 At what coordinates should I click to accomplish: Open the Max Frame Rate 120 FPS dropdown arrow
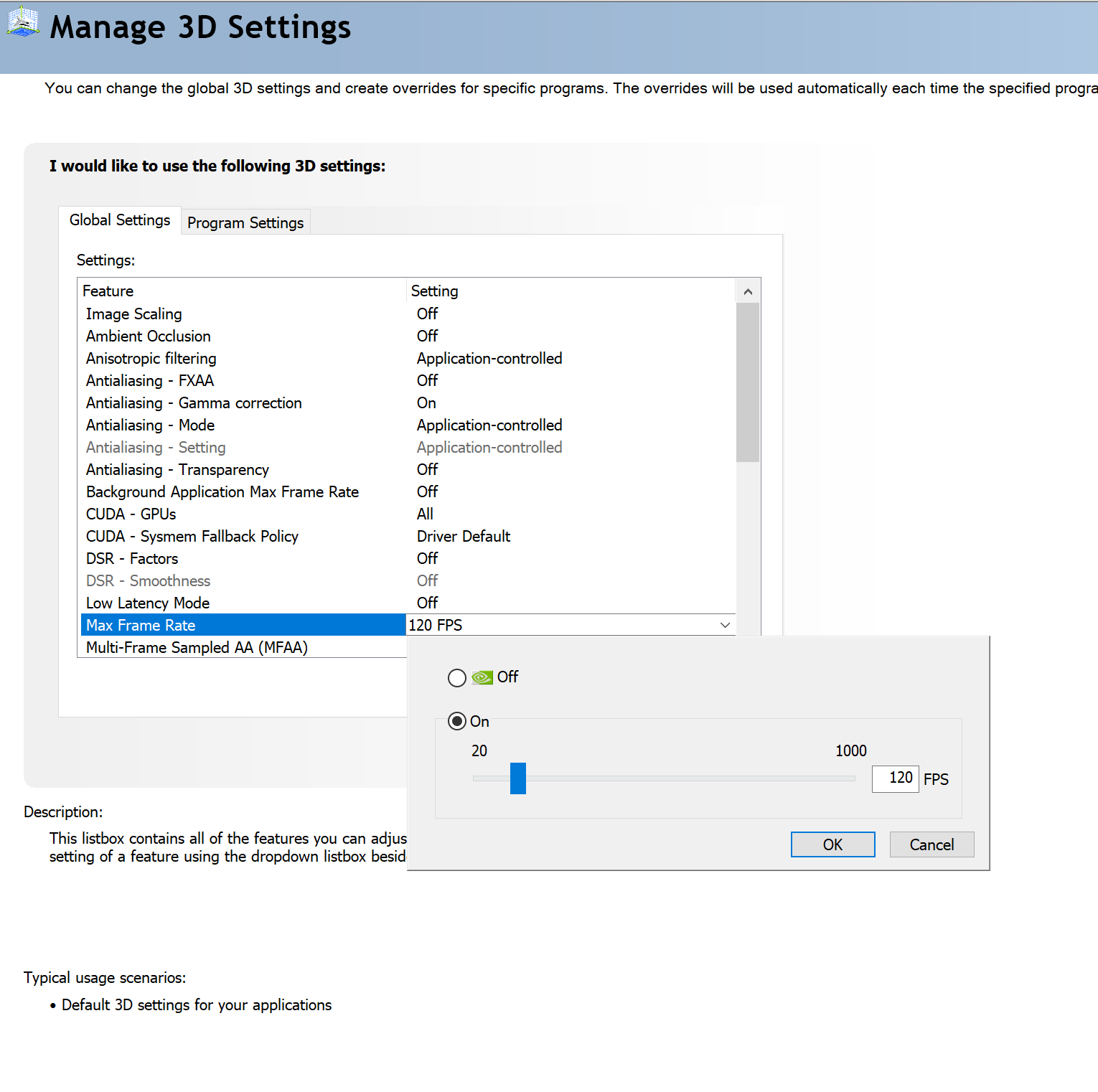pos(725,625)
